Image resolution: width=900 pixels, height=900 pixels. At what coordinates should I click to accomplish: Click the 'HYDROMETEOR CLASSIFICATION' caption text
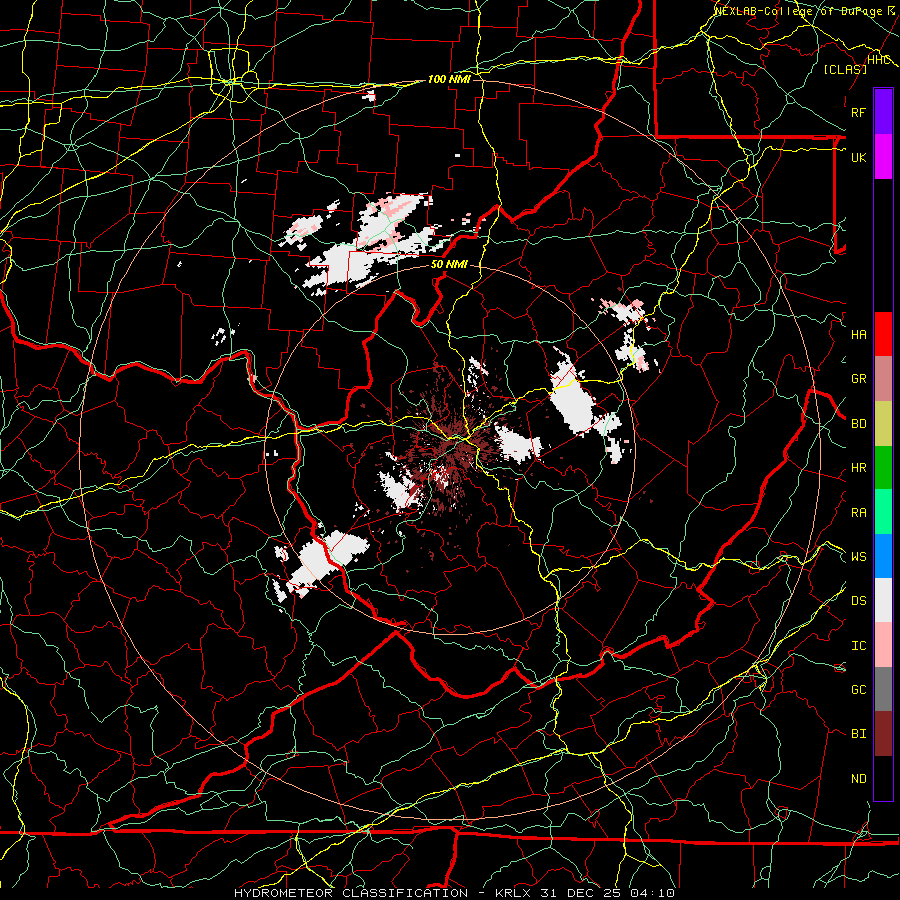pos(351,893)
